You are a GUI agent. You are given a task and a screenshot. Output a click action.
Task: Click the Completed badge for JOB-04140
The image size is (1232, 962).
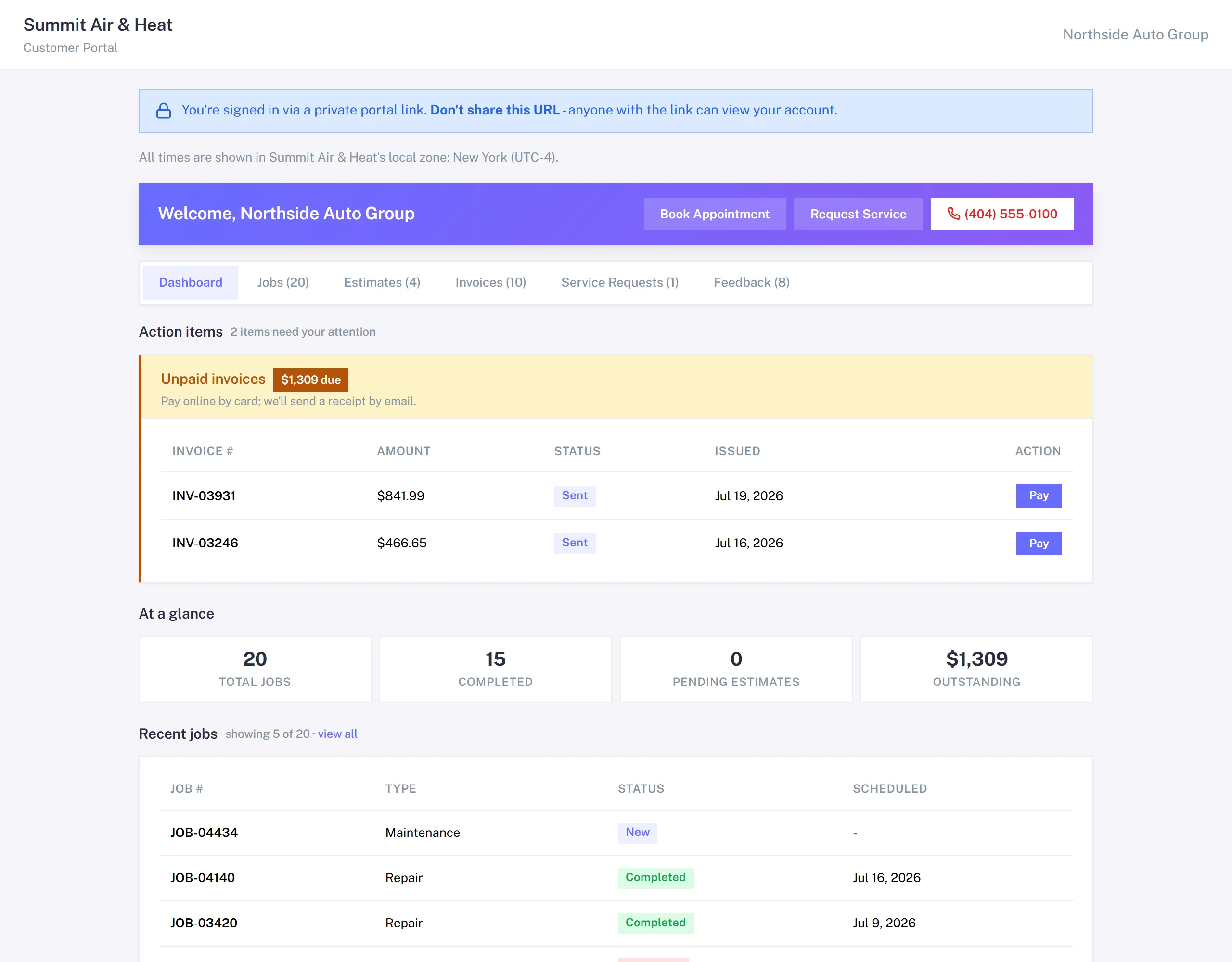(x=655, y=877)
